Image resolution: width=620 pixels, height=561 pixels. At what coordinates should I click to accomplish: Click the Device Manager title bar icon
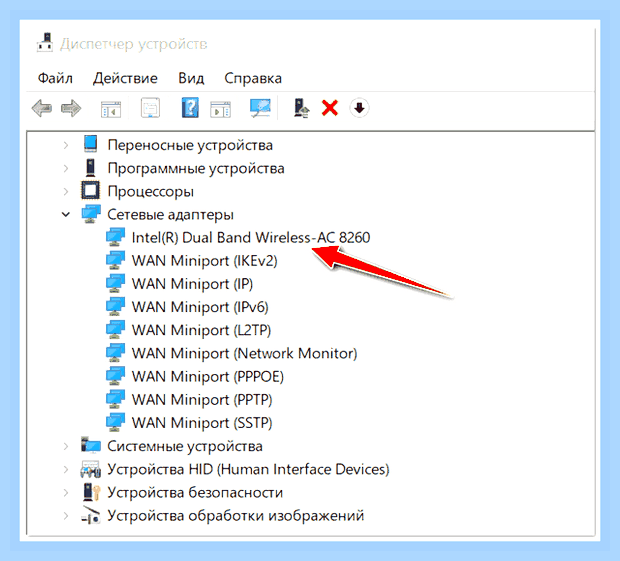point(45,42)
